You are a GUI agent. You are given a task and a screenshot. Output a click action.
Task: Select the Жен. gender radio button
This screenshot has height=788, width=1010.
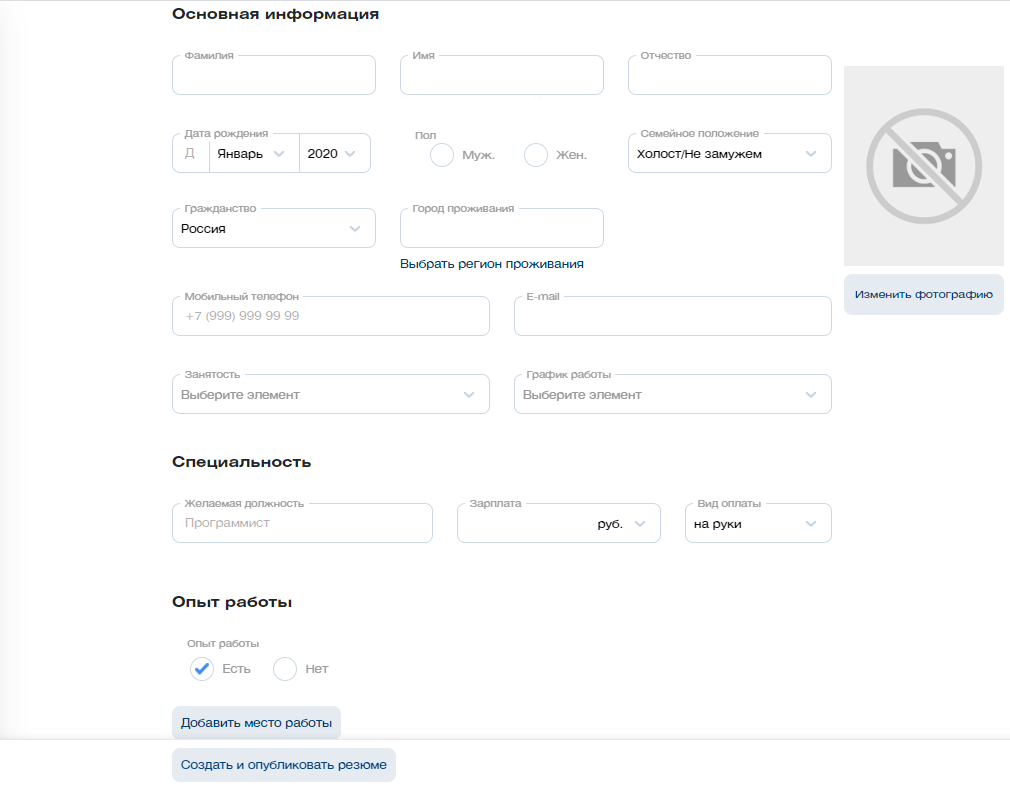click(x=536, y=155)
